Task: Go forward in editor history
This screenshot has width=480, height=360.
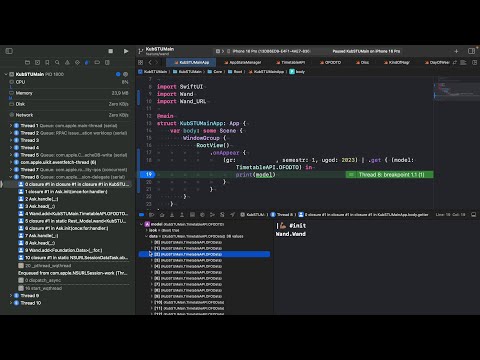Action: [157, 62]
